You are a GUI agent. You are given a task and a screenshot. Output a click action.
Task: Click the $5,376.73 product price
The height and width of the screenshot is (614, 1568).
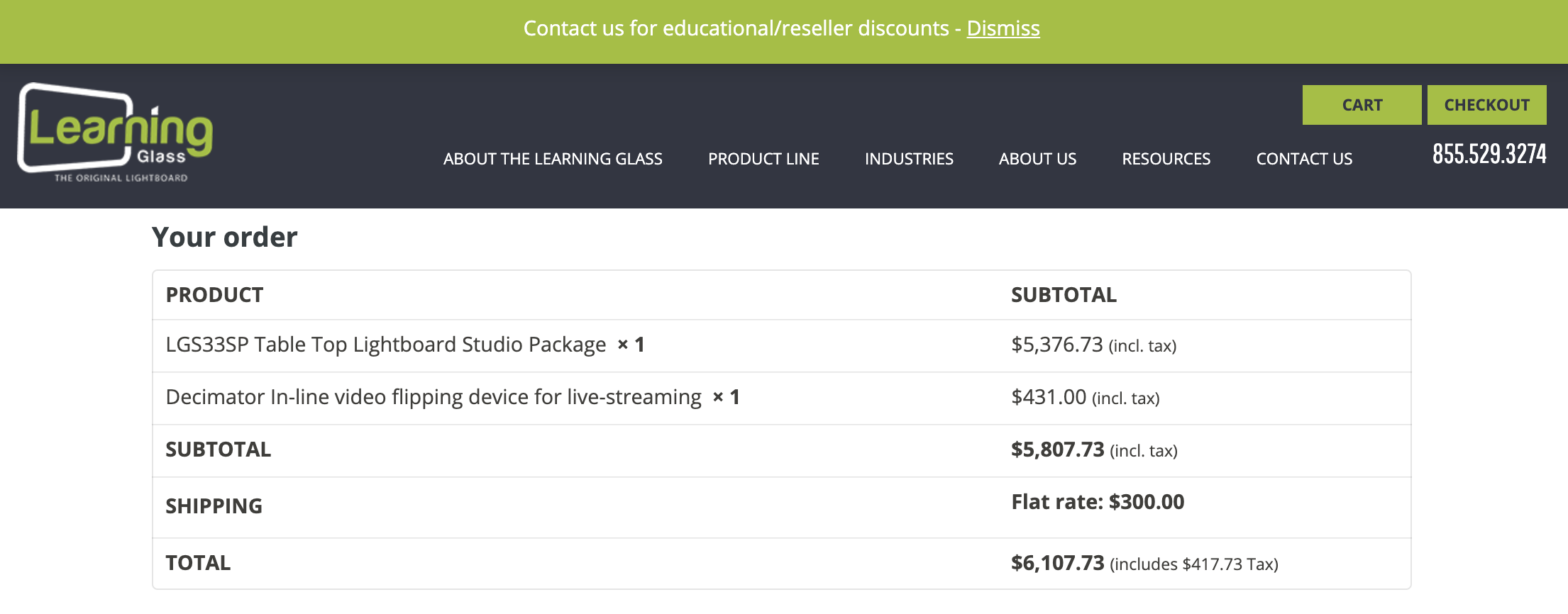(x=1056, y=345)
